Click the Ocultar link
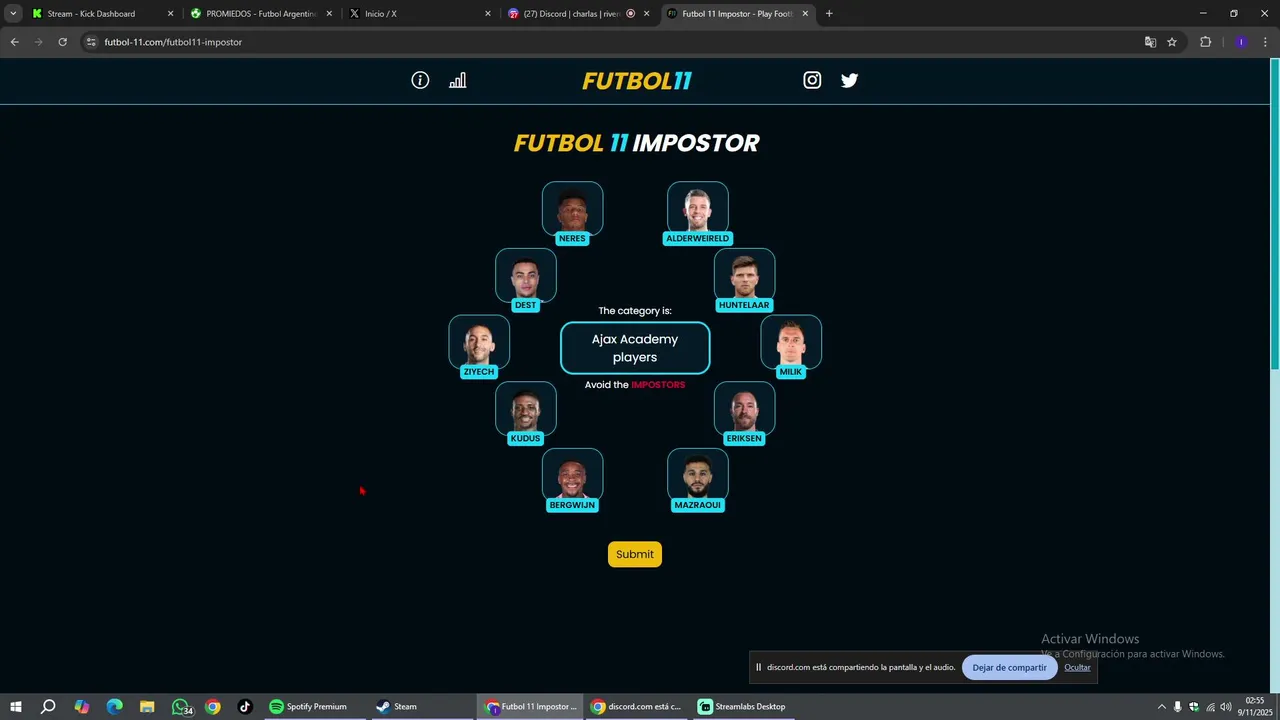This screenshot has width=1280, height=720. point(1077,667)
